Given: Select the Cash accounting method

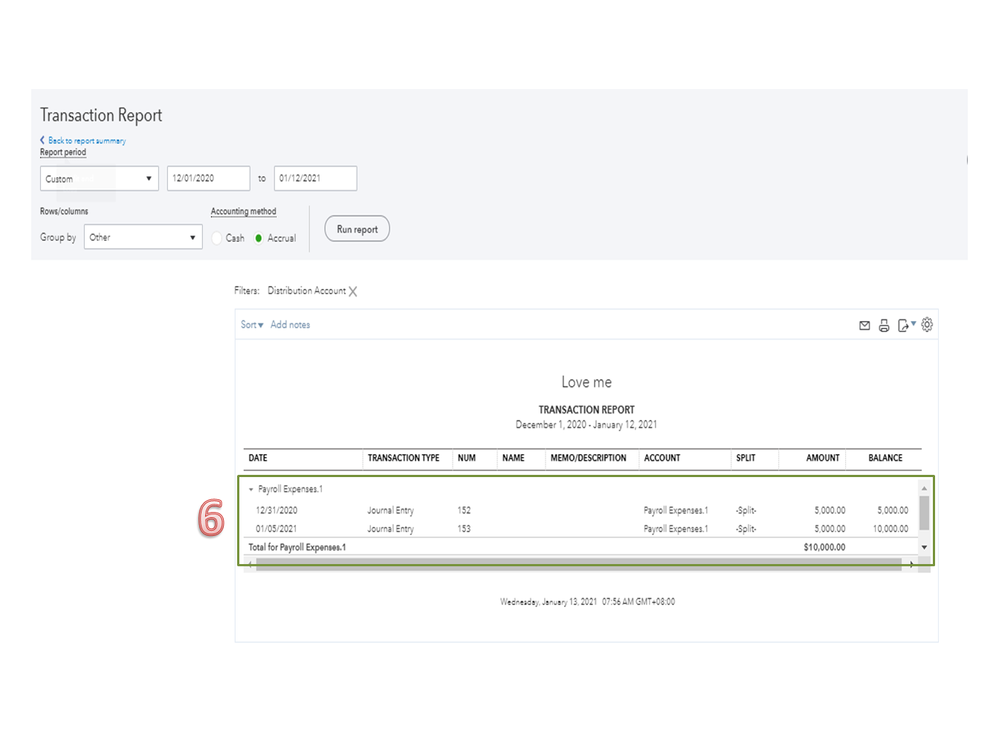Looking at the screenshot, I should tap(219, 238).
